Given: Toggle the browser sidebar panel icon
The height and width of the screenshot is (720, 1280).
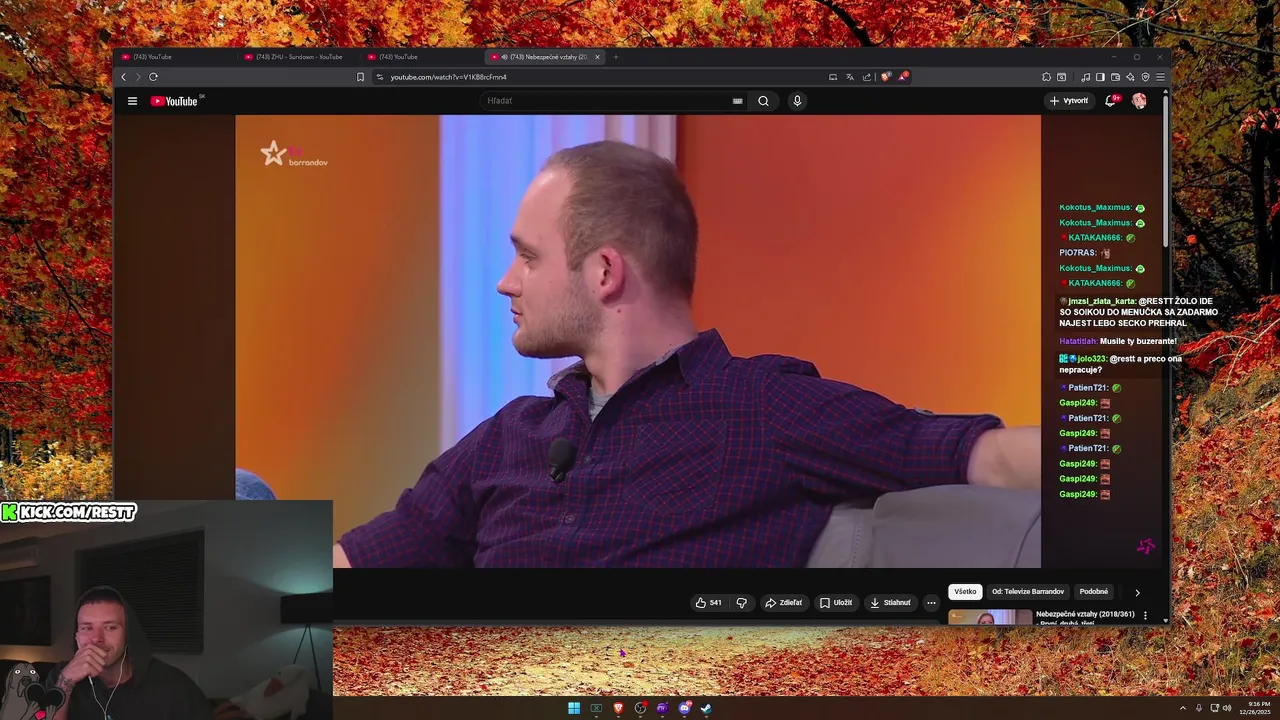Looking at the screenshot, I should [x=1100, y=77].
